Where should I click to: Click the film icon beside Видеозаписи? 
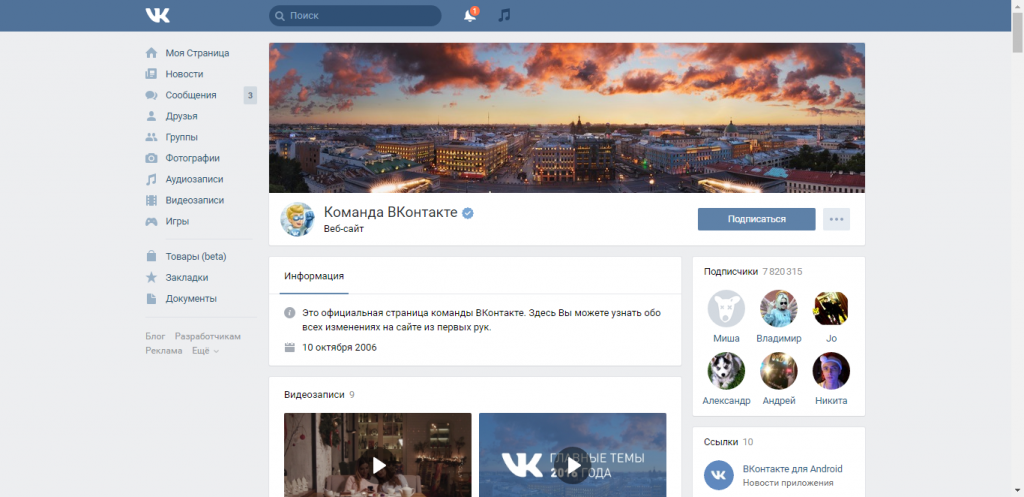152,200
